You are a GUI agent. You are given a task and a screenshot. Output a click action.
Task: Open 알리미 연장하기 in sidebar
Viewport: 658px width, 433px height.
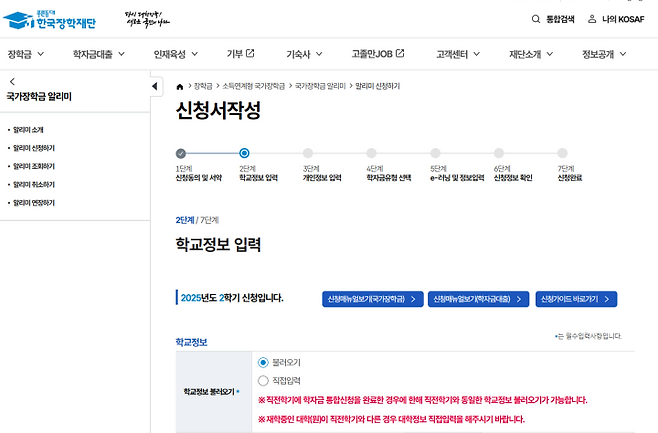pyautogui.click(x=34, y=203)
